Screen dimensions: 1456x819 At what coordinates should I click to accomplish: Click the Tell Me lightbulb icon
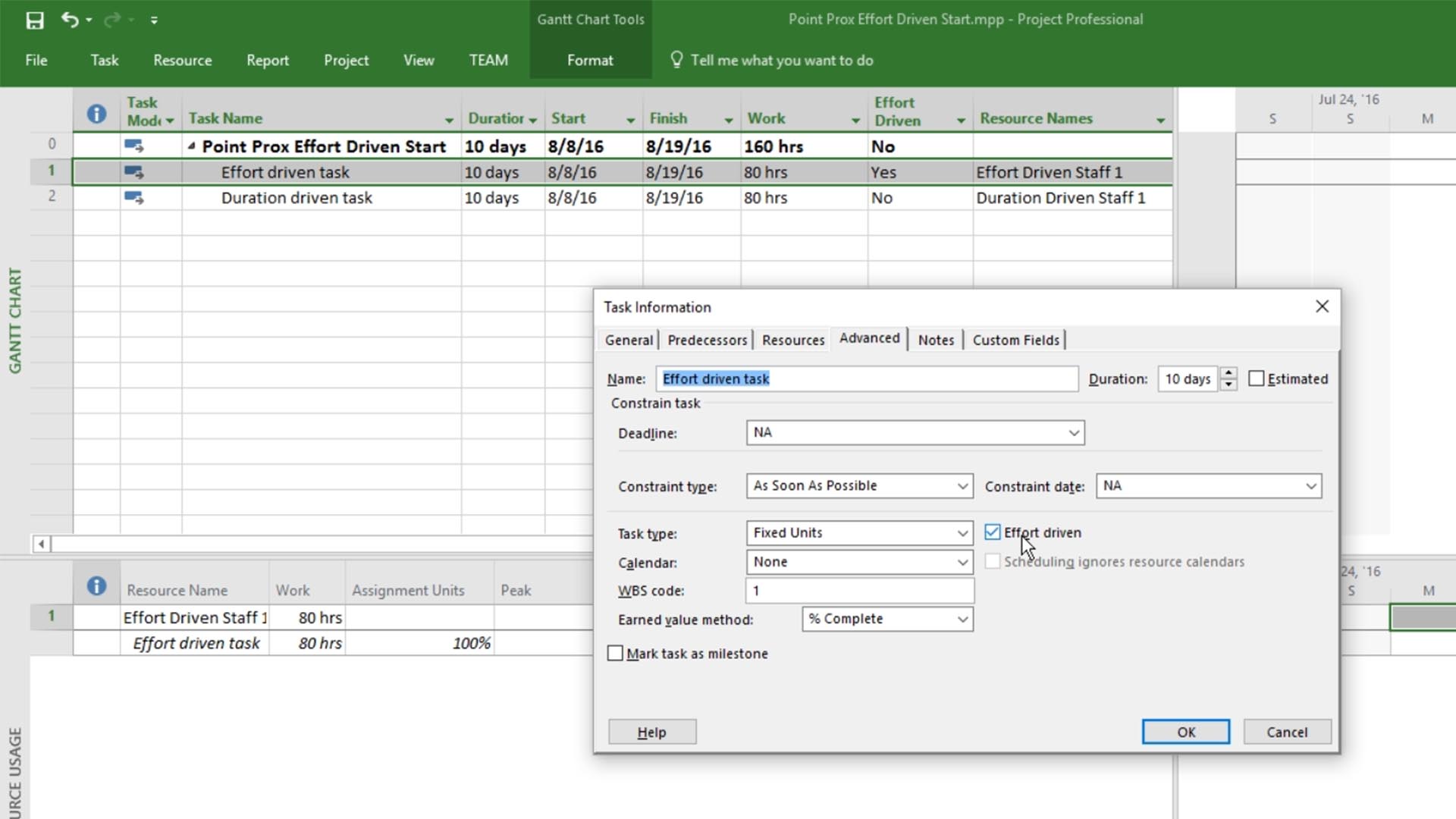click(x=677, y=59)
